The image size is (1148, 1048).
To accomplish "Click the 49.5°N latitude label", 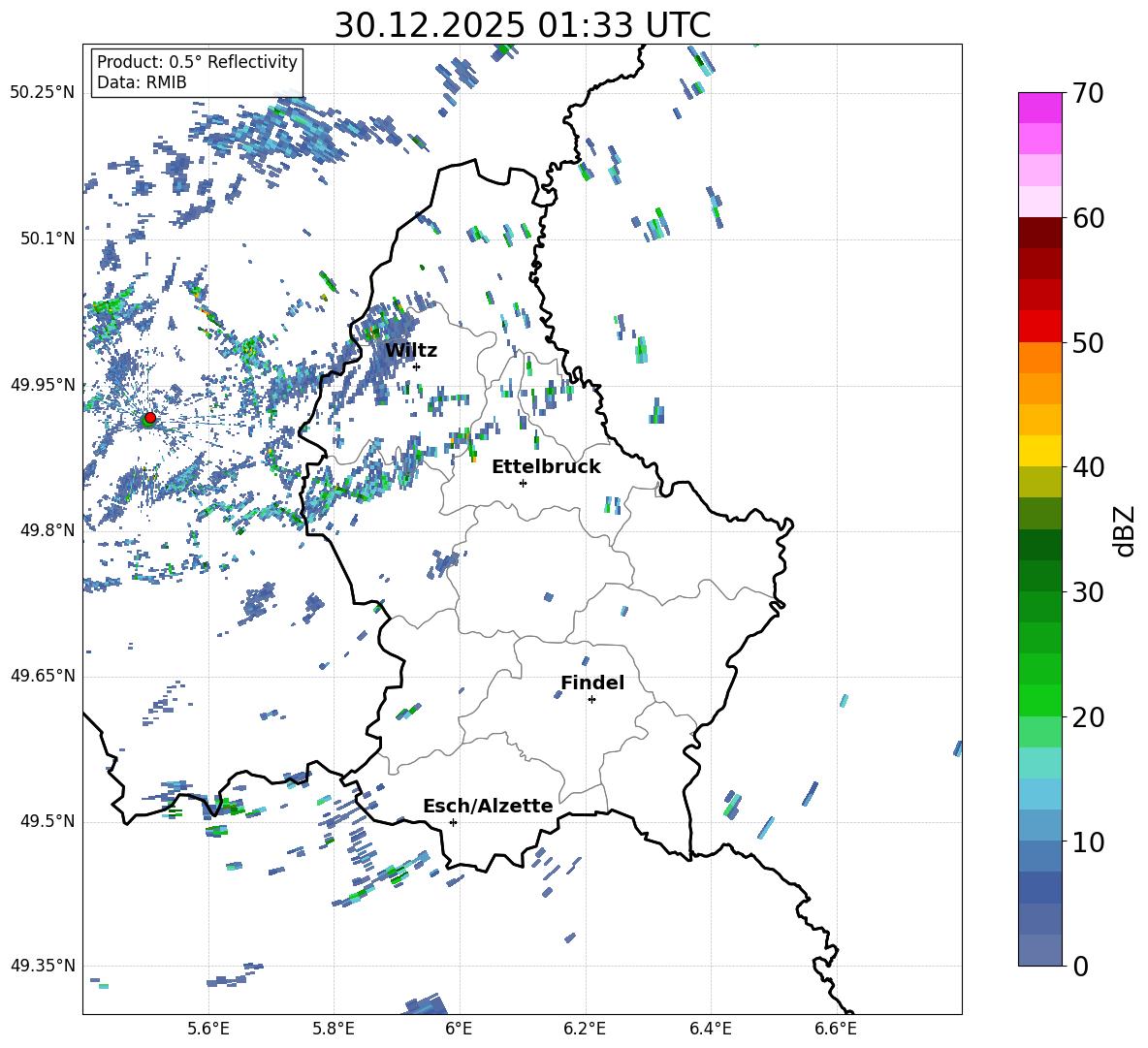I will pos(48,821).
